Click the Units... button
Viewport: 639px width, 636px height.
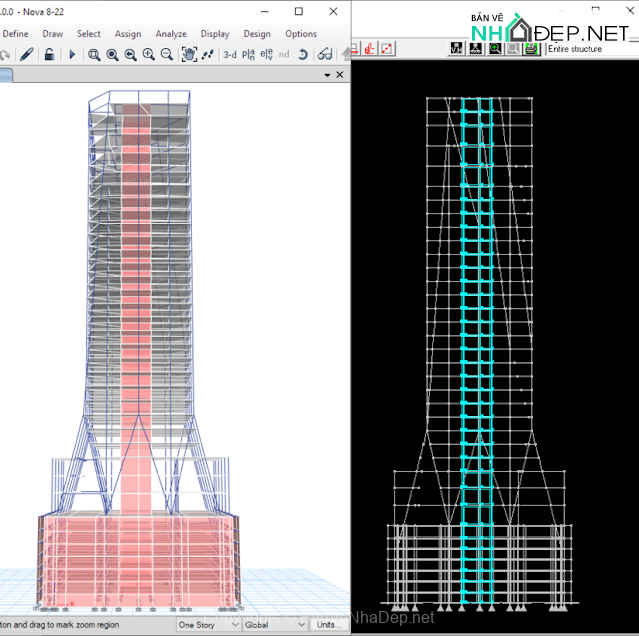pos(327,625)
